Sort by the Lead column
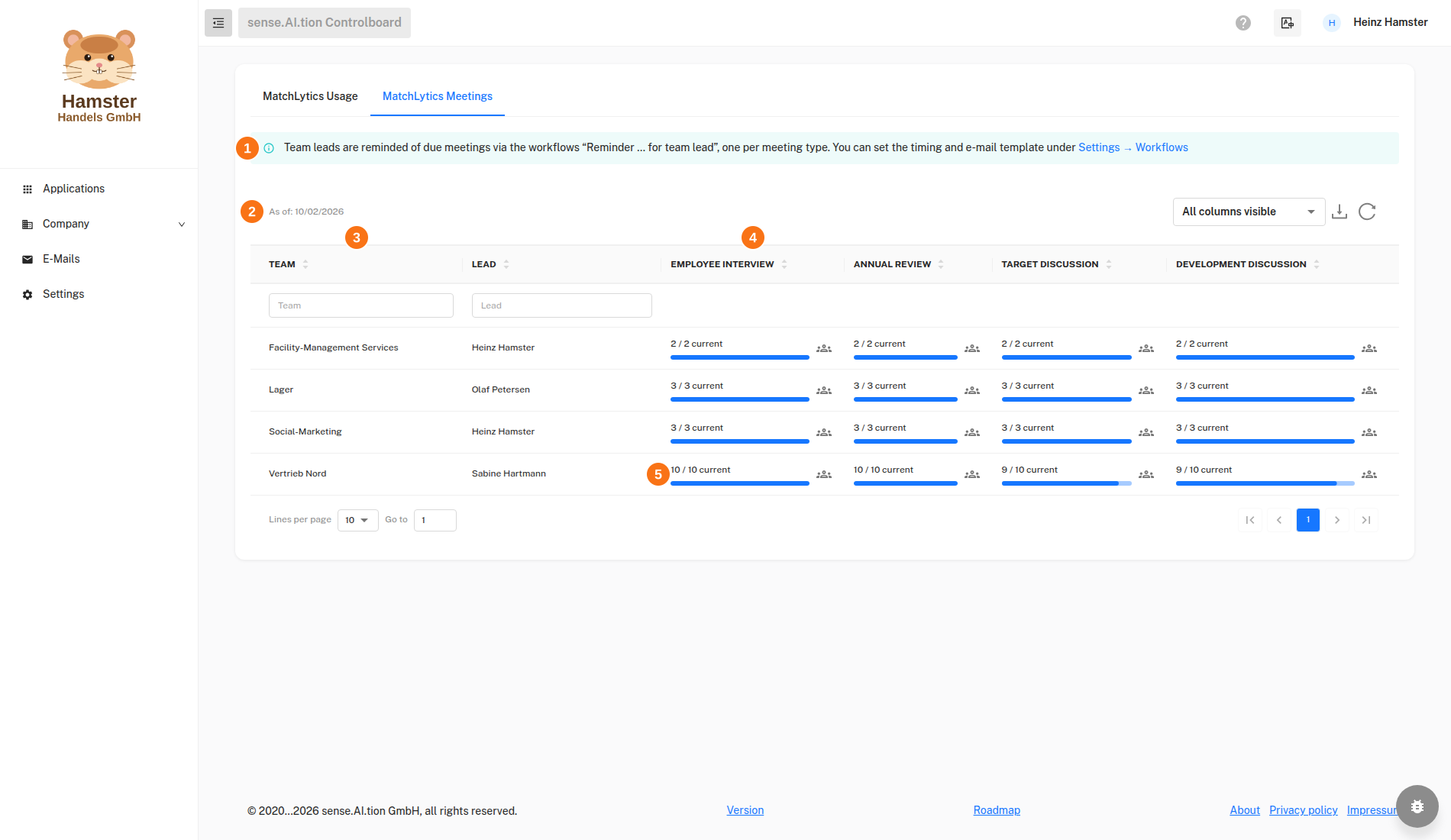Screen dimensions: 1451x840 click(506, 264)
